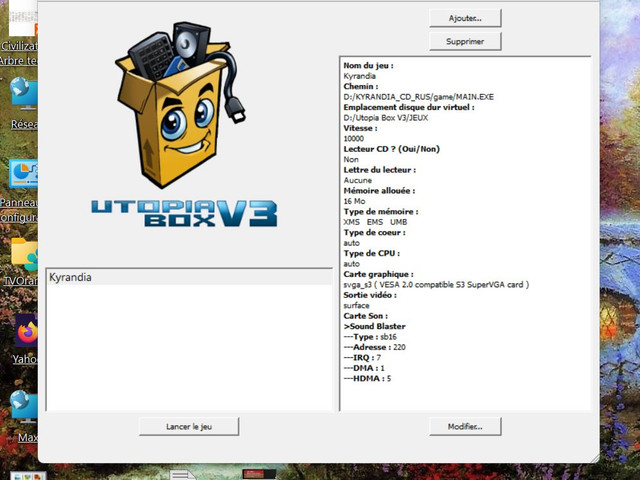
Task: Click the Nom du jeu label
Action: [368, 66]
